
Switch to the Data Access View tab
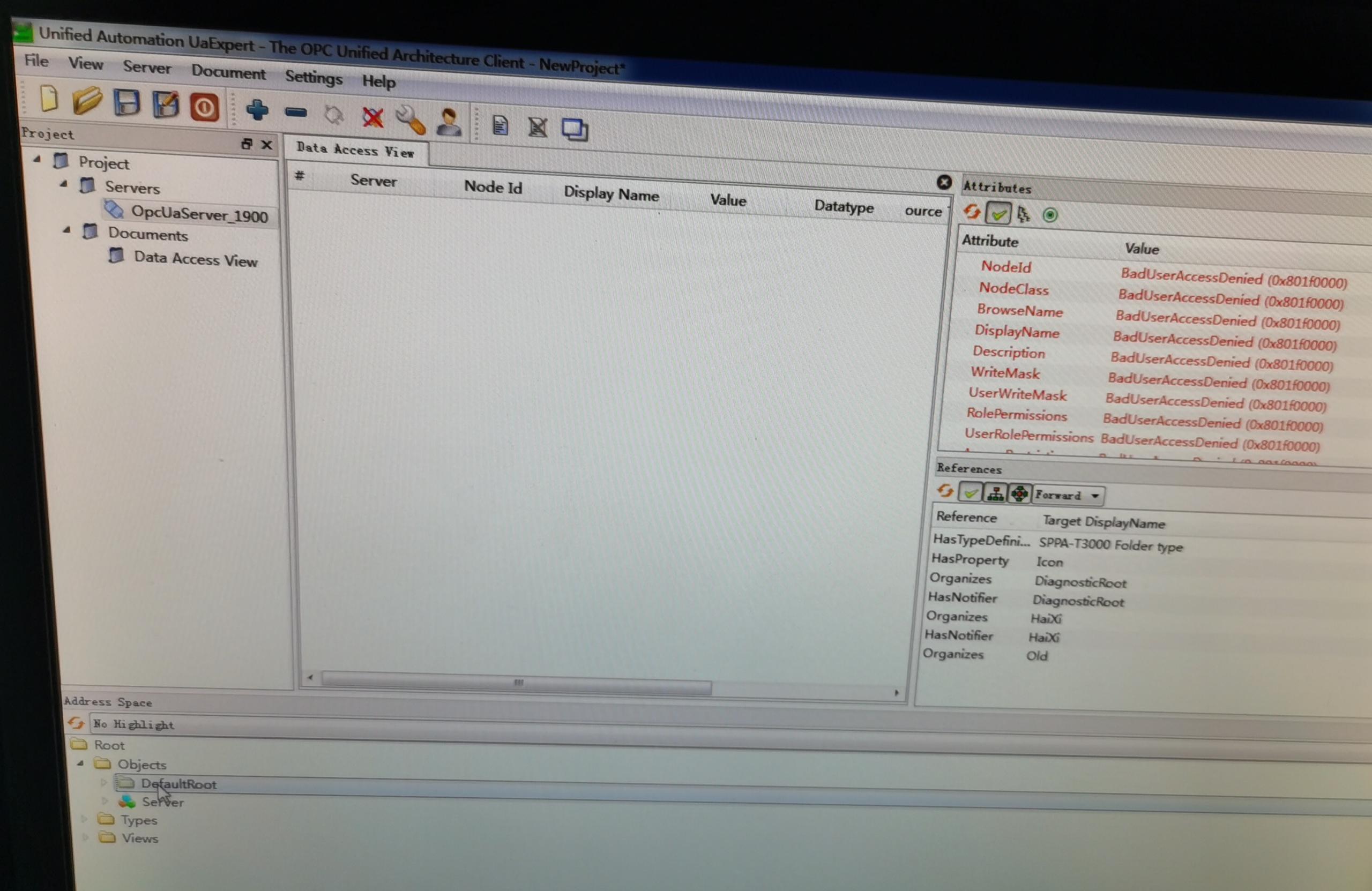coord(354,151)
